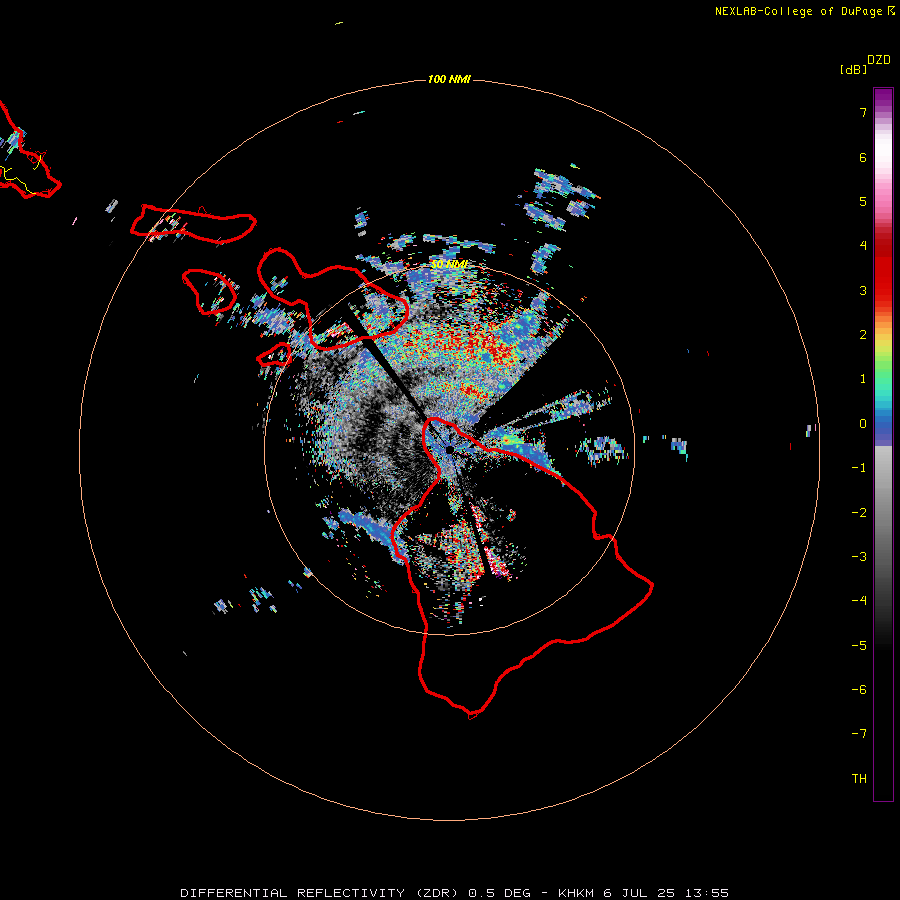The image size is (900, 900).
Task: Click the 2 value on the color scale
Action: pyautogui.click(x=863, y=335)
